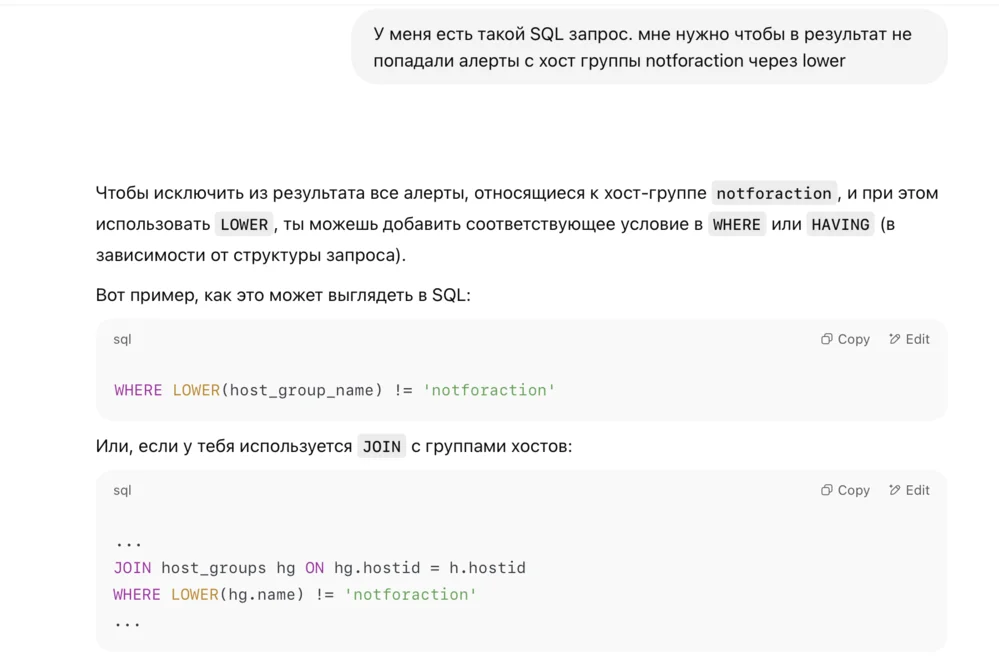Click the inline JOIN code tag
Viewport: 999px width, 663px height.
[x=381, y=446]
